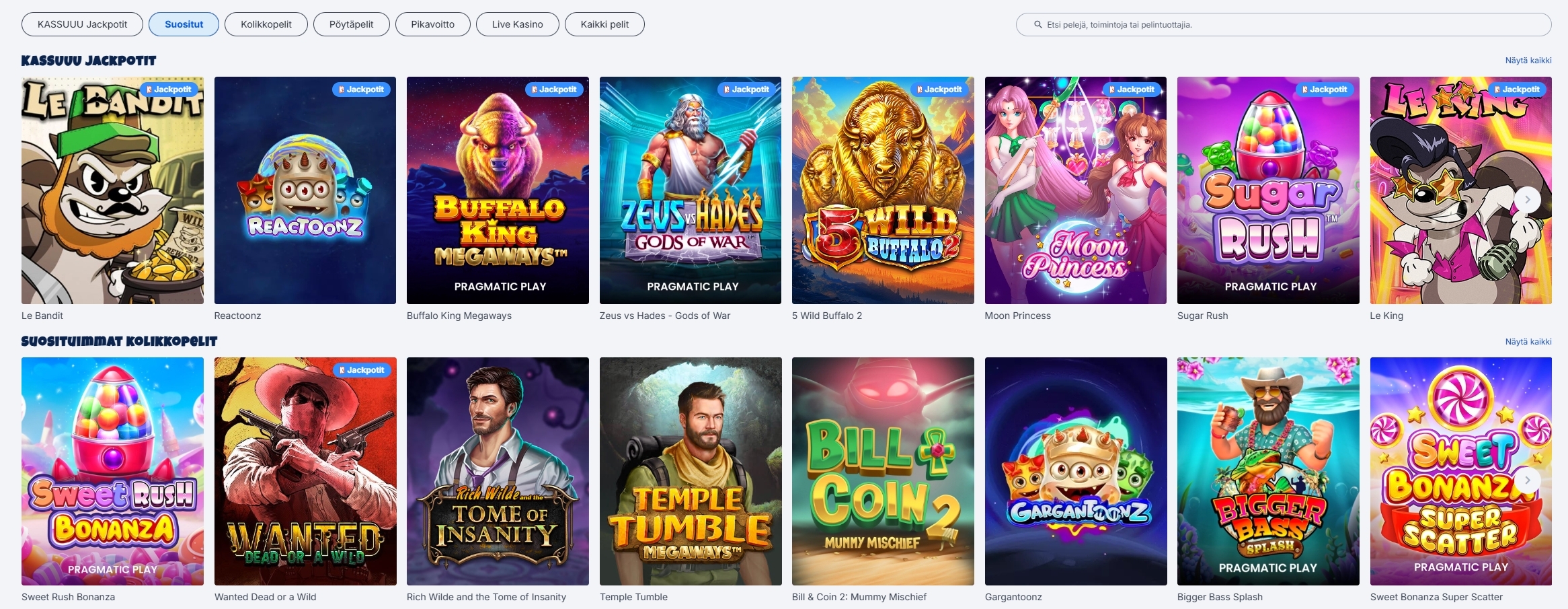Screen dimensions: 1568x609
Task: Switch to the KASSUUU Jackpotit tab
Action: point(82,24)
